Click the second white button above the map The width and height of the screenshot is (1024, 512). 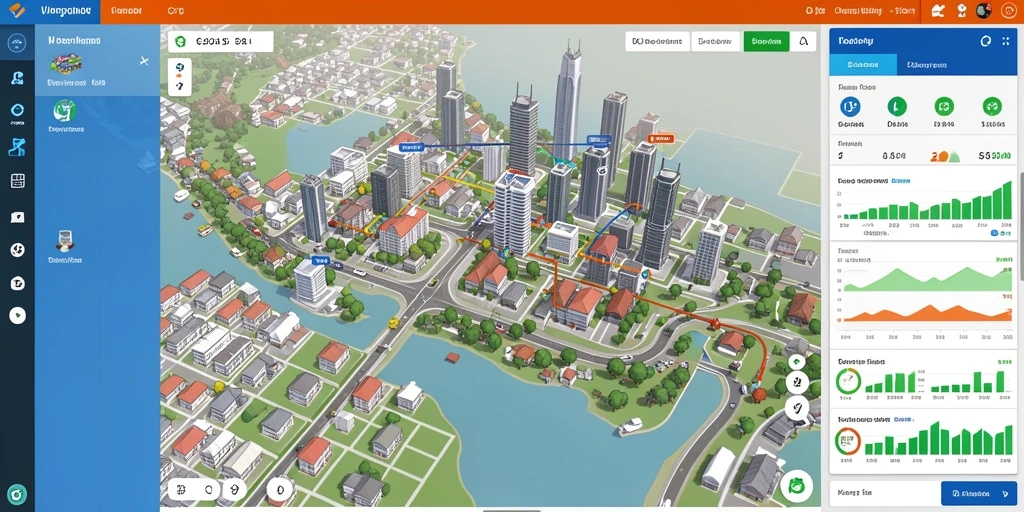[x=716, y=41]
